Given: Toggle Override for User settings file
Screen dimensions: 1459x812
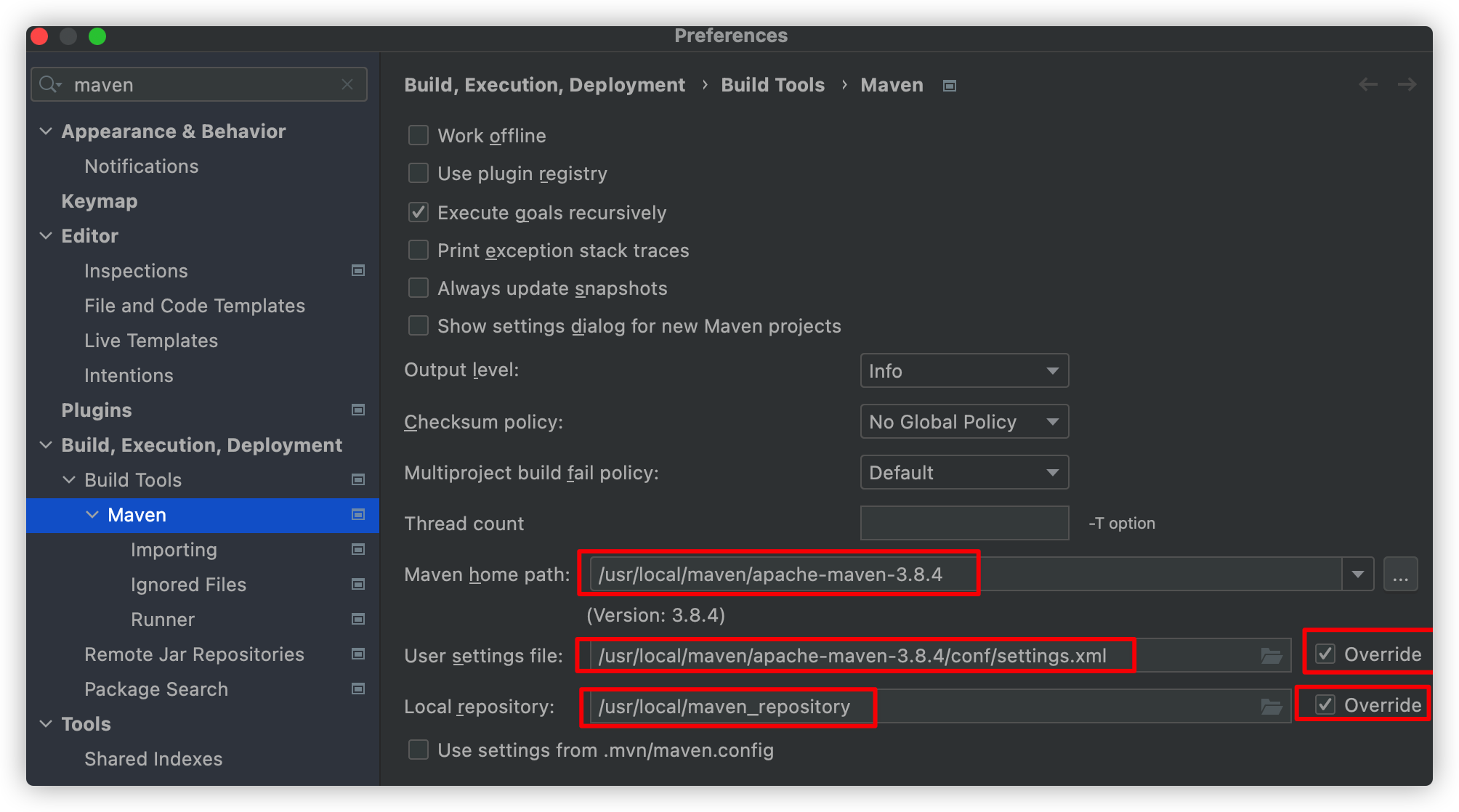Looking at the screenshot, I should pos(1325,654).
